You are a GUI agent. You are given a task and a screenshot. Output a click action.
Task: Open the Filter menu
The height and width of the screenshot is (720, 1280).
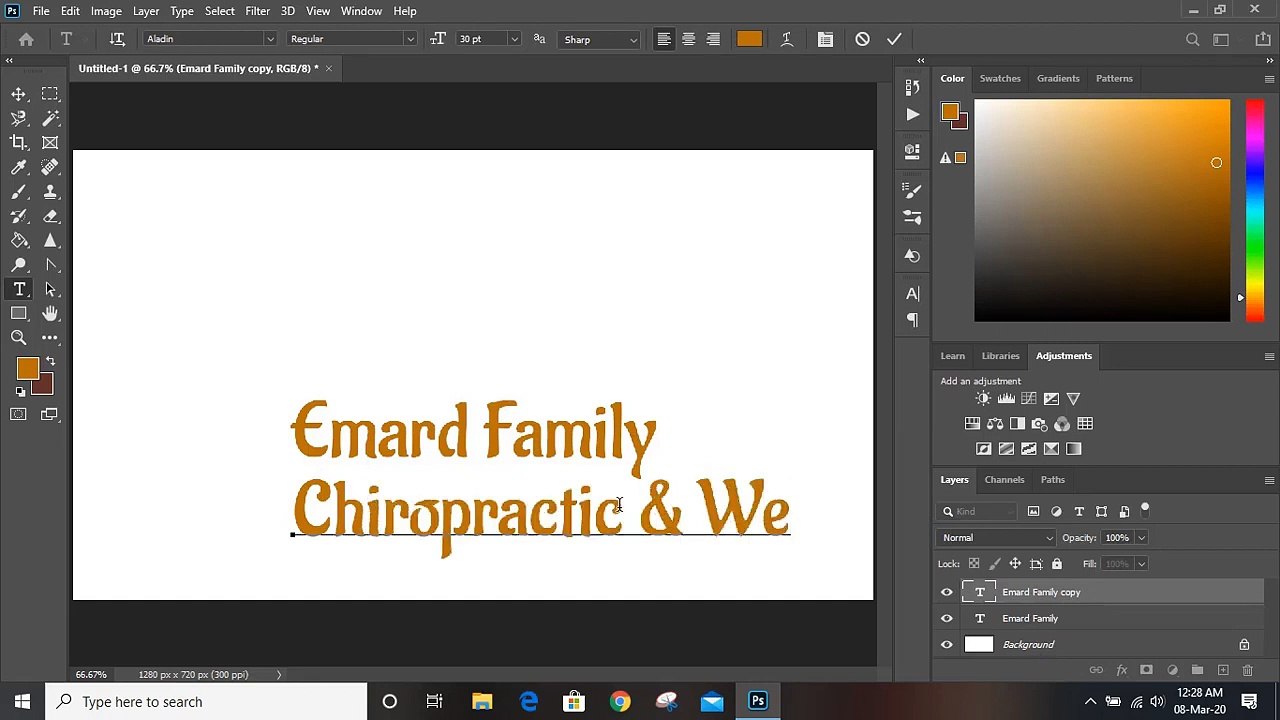tap(257, 11)
